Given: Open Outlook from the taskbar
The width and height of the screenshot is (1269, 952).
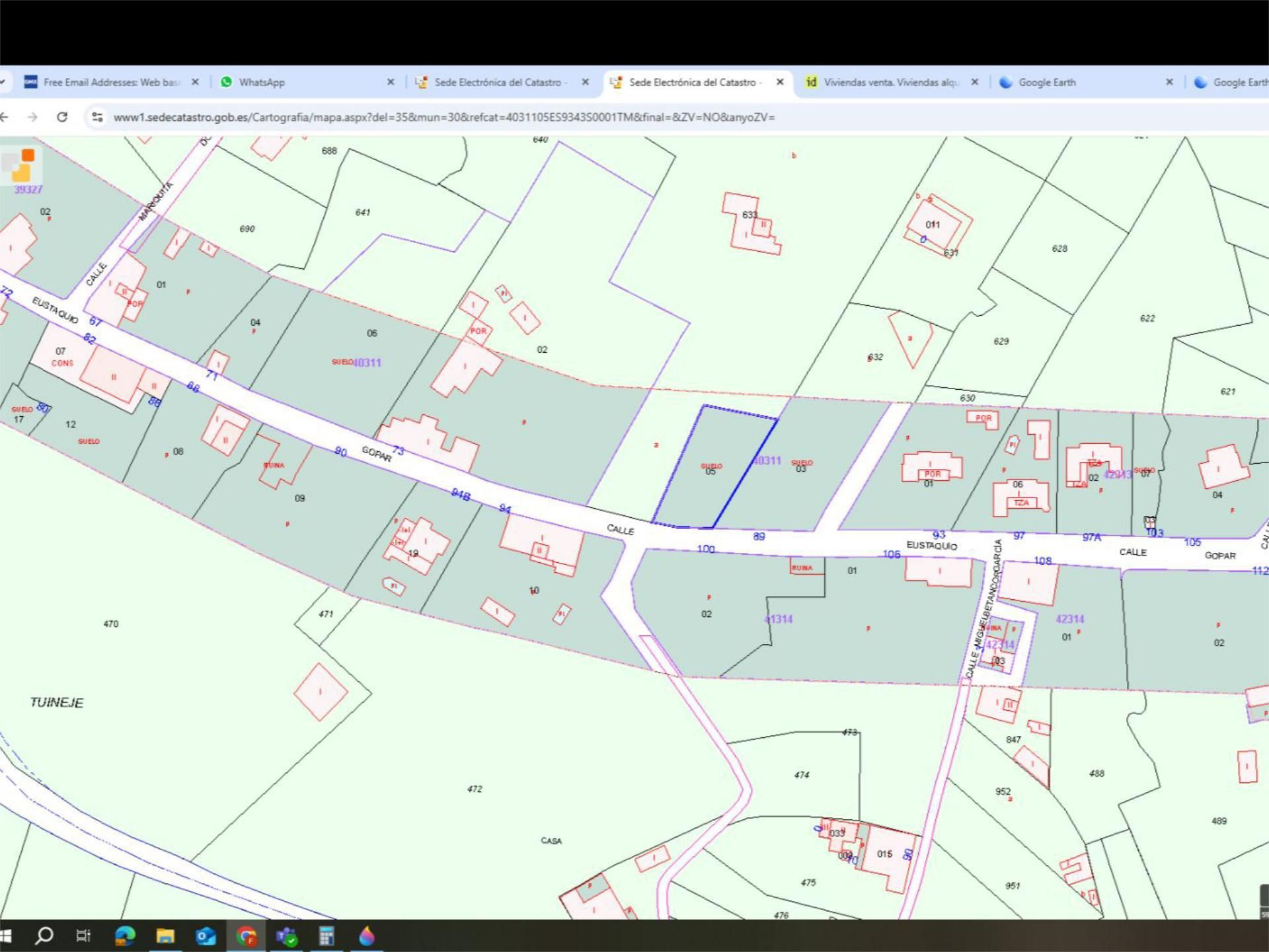Looking at the screenshot, I should click(206, 936).
